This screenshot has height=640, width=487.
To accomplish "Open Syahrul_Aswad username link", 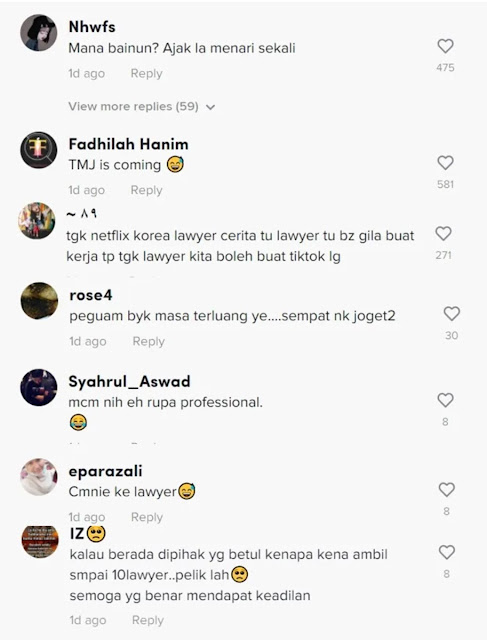I will click(129, 381).
